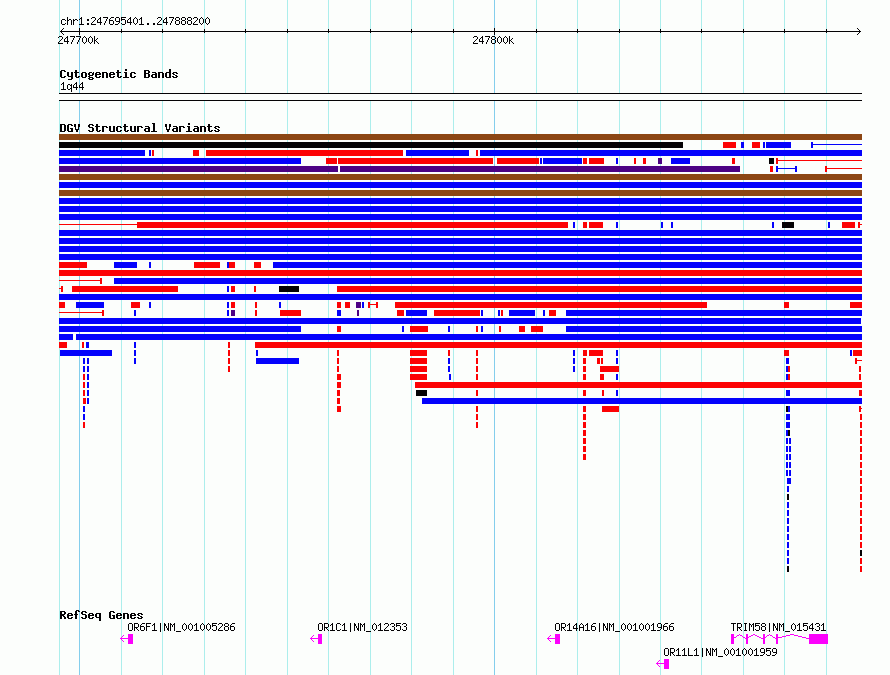The width and height of the screenshot is (890, 675).
Task: Open OR11L1|NM_001001959 gene label
Action: (720, 652)
